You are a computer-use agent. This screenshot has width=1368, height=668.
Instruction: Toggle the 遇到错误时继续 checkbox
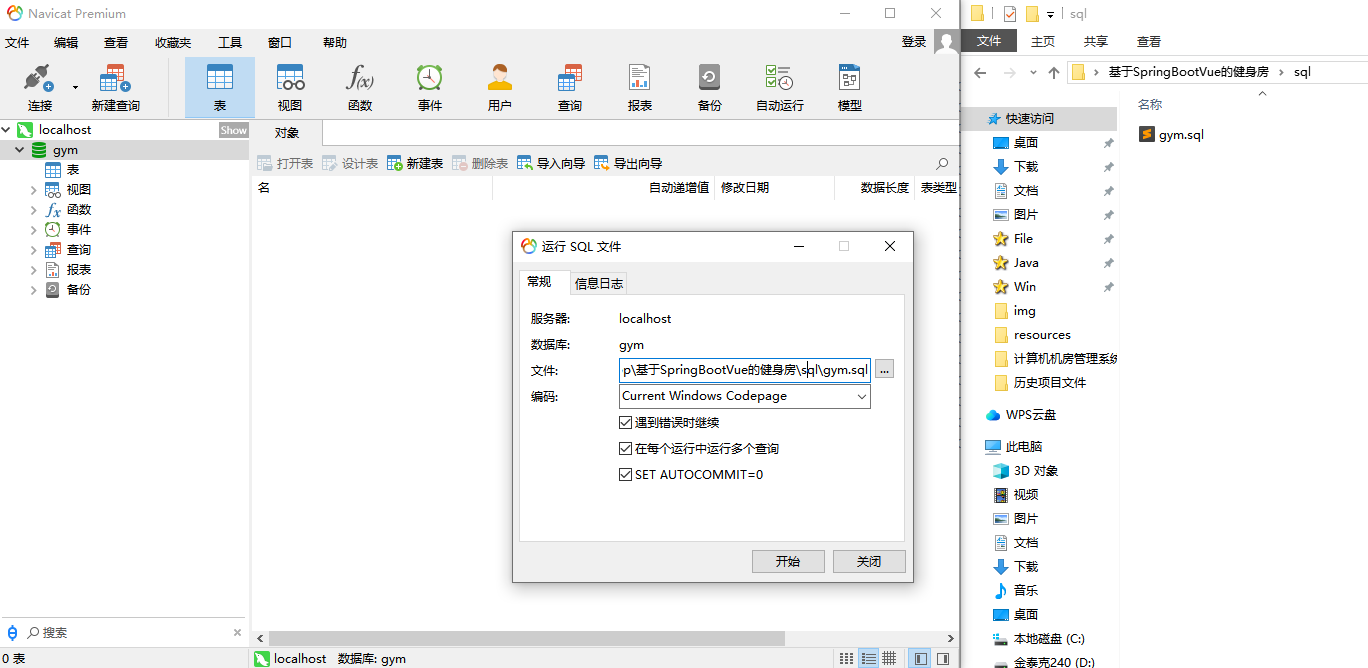point(626,423)
